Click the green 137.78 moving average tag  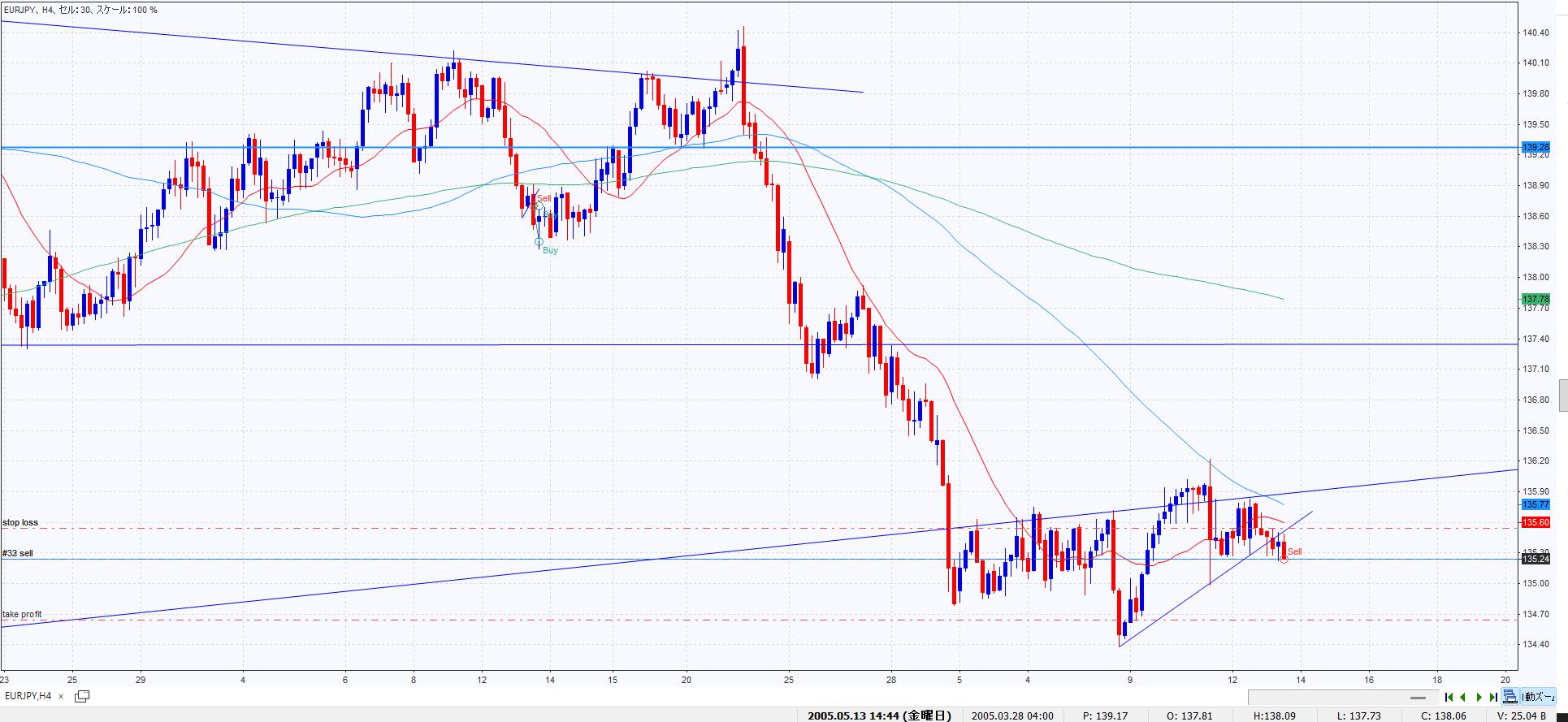[x=1535, y=300]
